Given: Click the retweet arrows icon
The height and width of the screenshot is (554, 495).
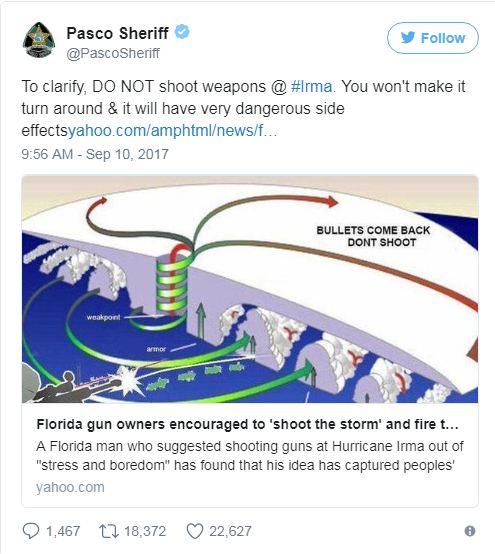Looking at the screenshot, I should click(108, 531).
